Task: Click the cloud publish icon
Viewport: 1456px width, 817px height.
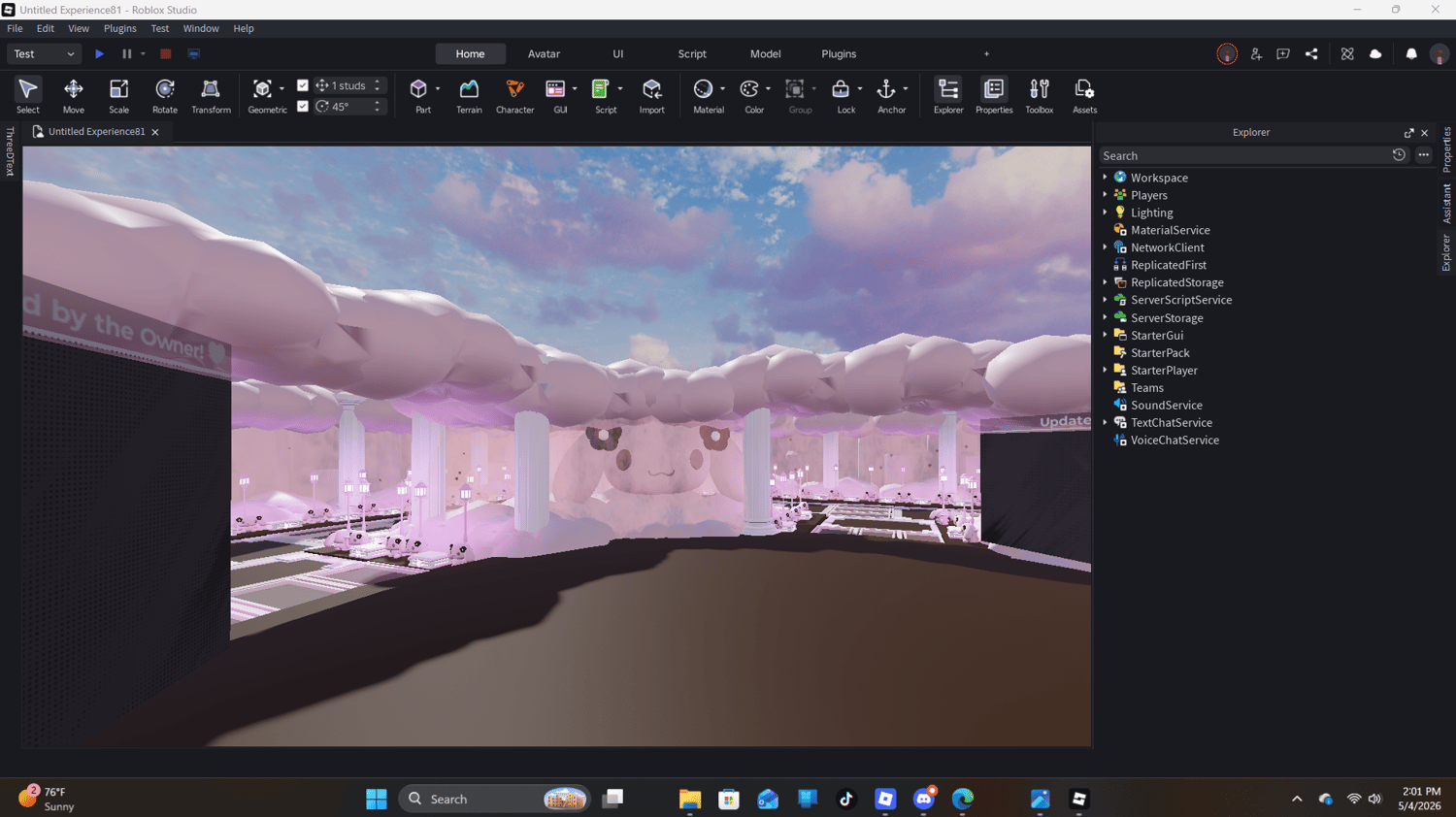Action: 1375,54
